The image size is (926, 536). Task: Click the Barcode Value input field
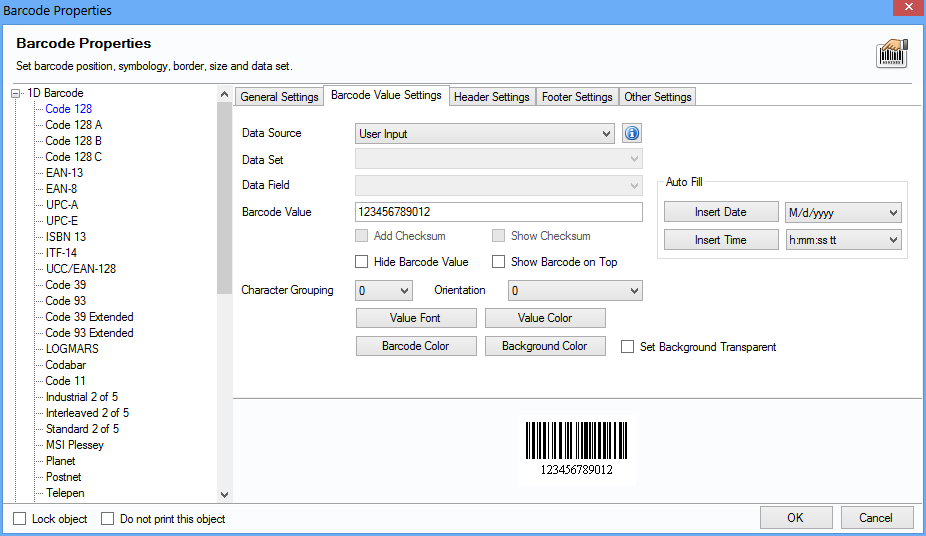coord(498,212)
